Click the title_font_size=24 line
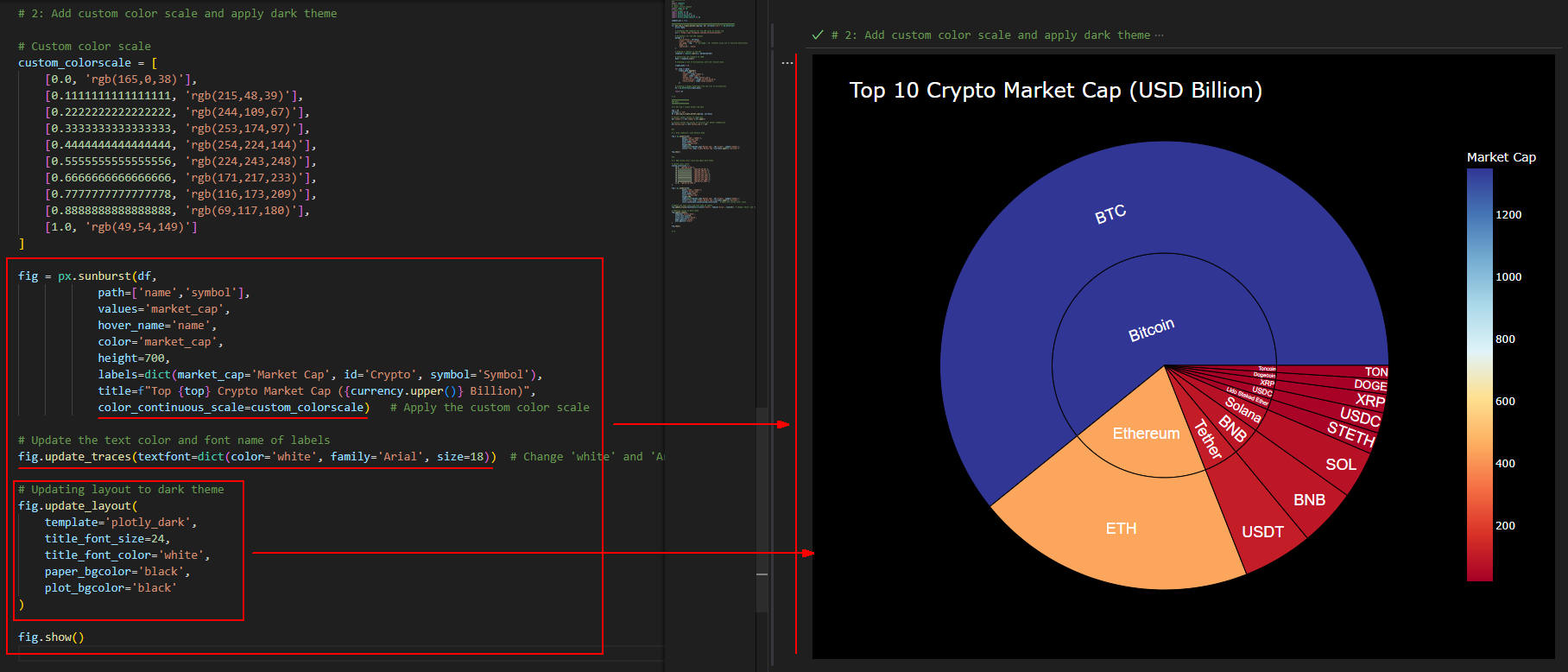 [107, 539]
